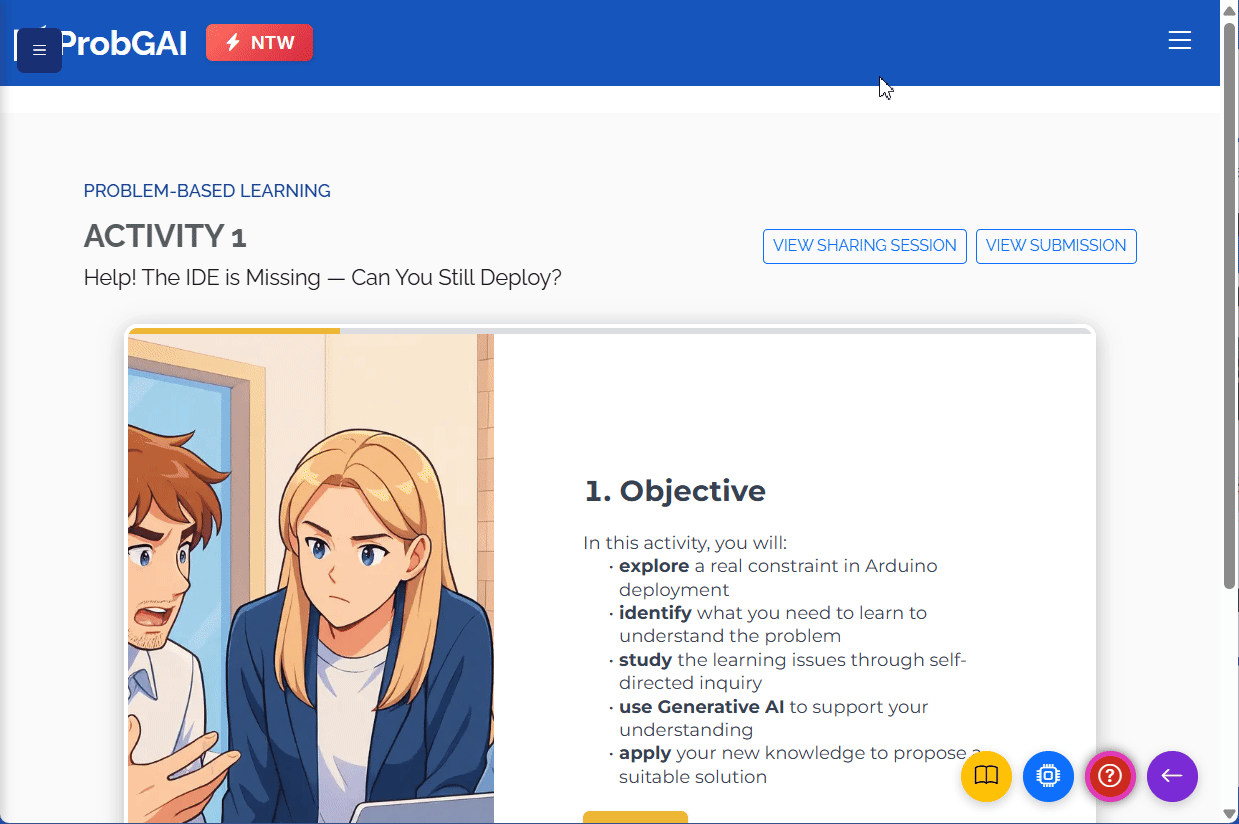
Task: Click the "PROBLEM-BASED LEARNING" label
Action: 207,191
